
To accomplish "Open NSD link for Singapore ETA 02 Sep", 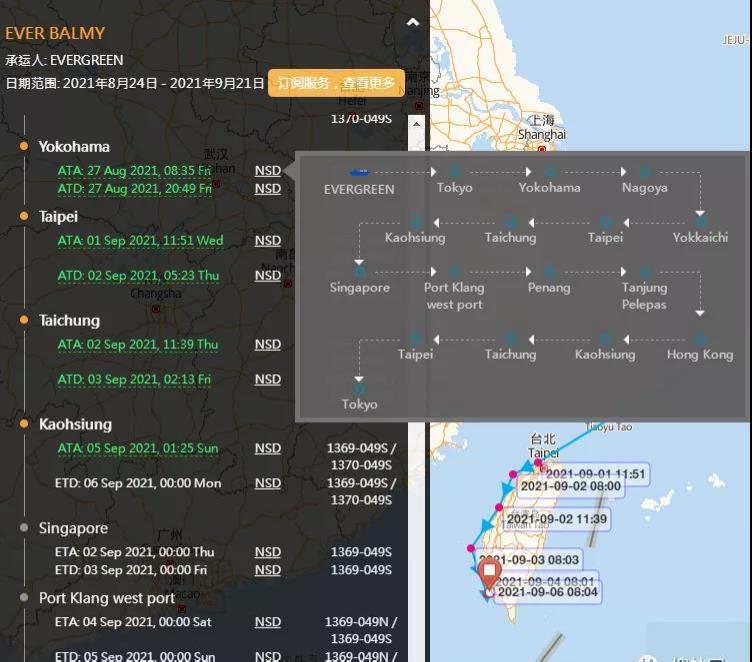I will (268, 552).
